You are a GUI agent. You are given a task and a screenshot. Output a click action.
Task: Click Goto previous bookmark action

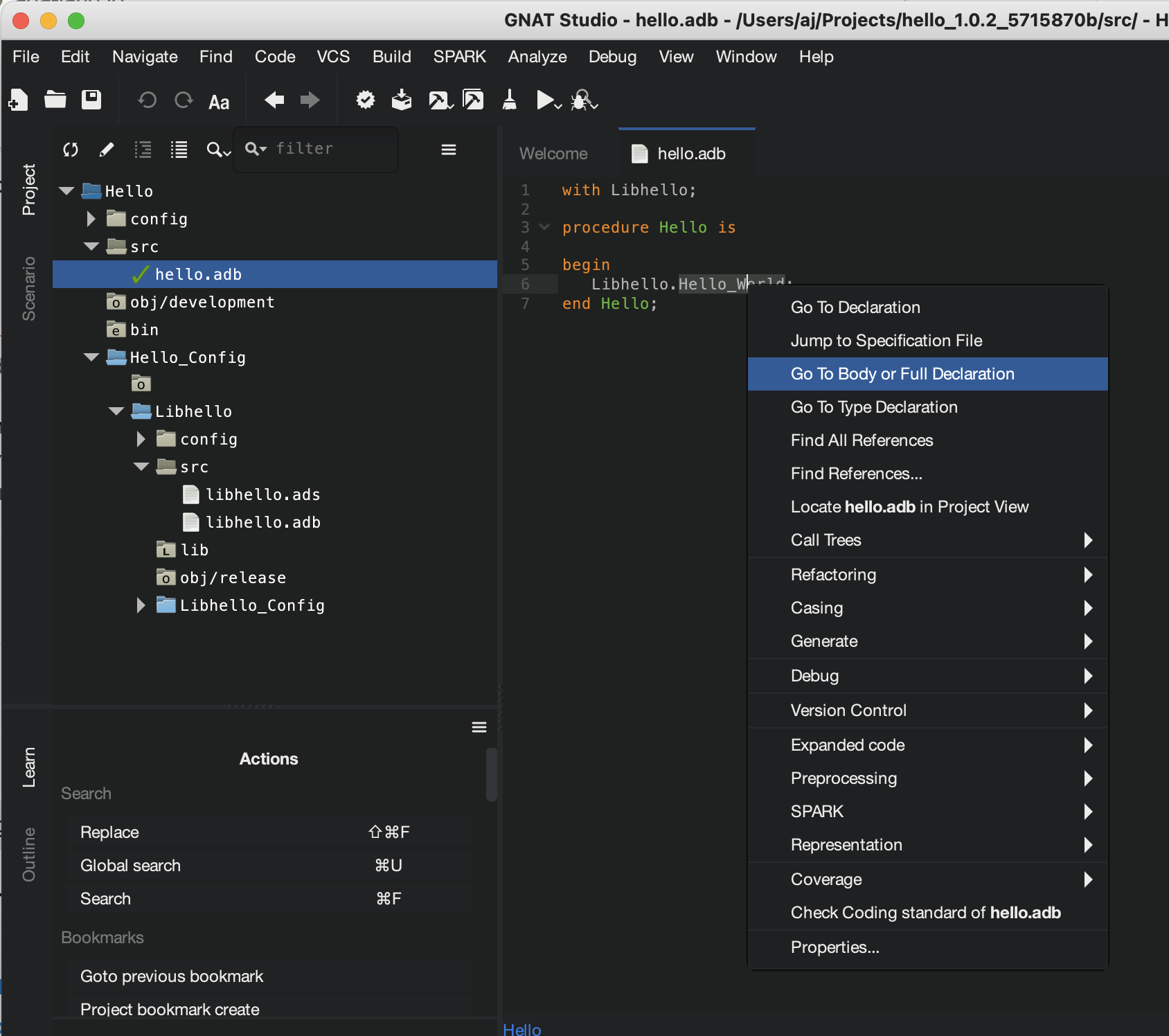(172, 976)
